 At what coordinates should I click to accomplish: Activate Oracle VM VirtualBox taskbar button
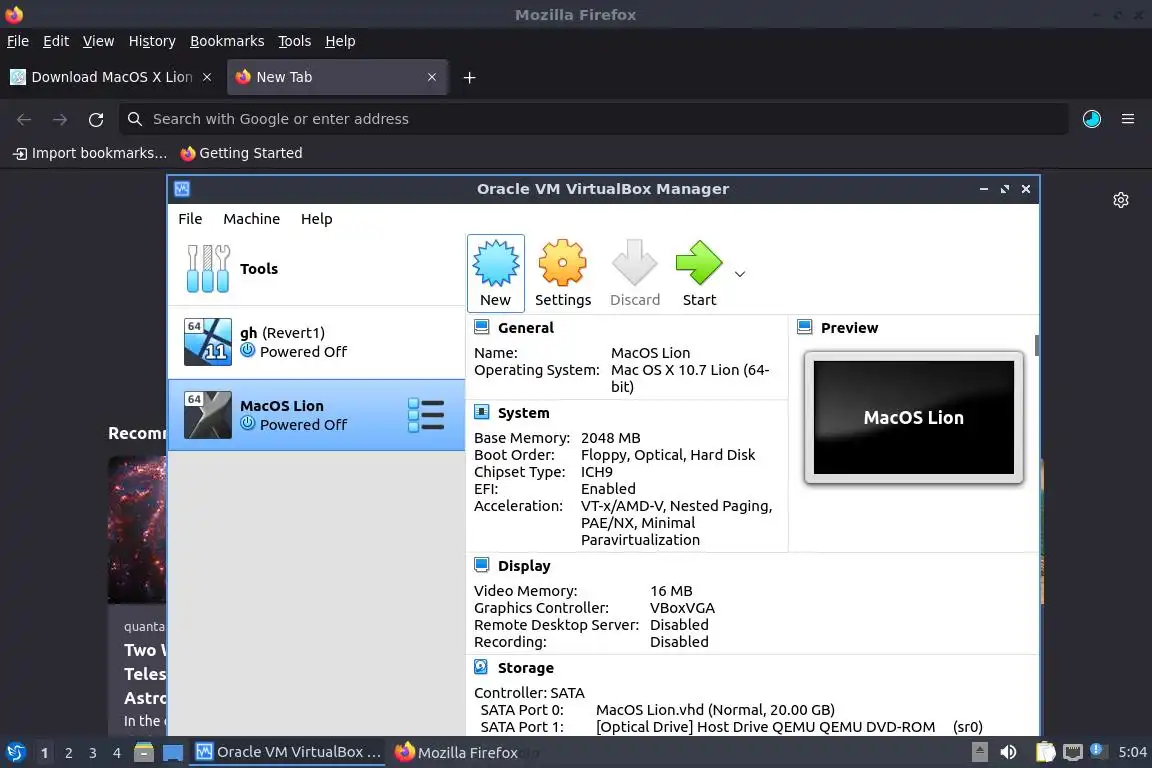pyautogui.click(x=287, y=753)
